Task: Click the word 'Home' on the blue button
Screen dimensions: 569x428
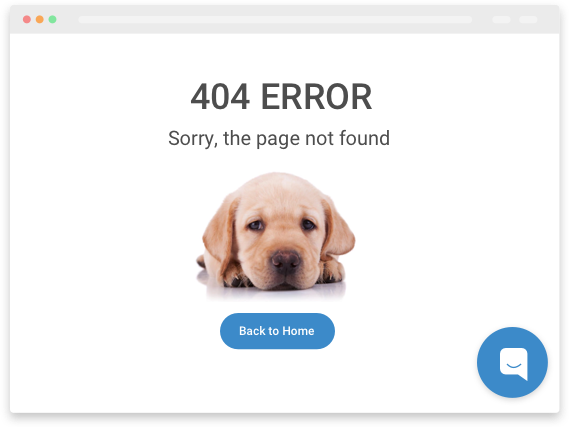Action: click(x=298, y=331)
